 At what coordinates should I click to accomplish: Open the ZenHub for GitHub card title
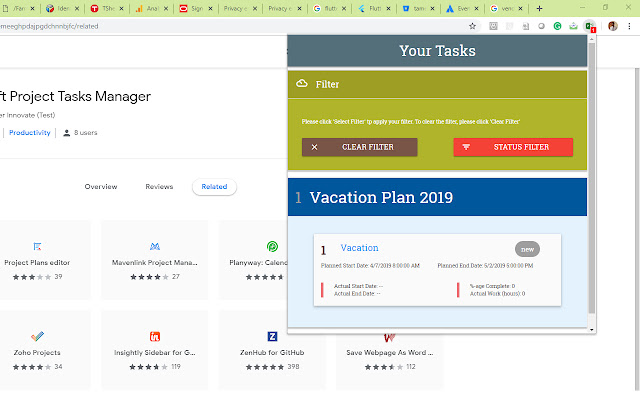click(x=272, y=353)
